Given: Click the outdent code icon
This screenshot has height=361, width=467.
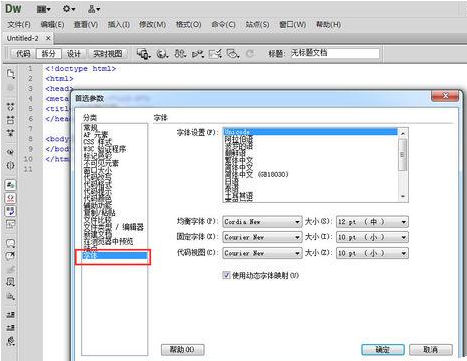Looking at the screenshot, I should pyautogui.click(x=10, y=327).
